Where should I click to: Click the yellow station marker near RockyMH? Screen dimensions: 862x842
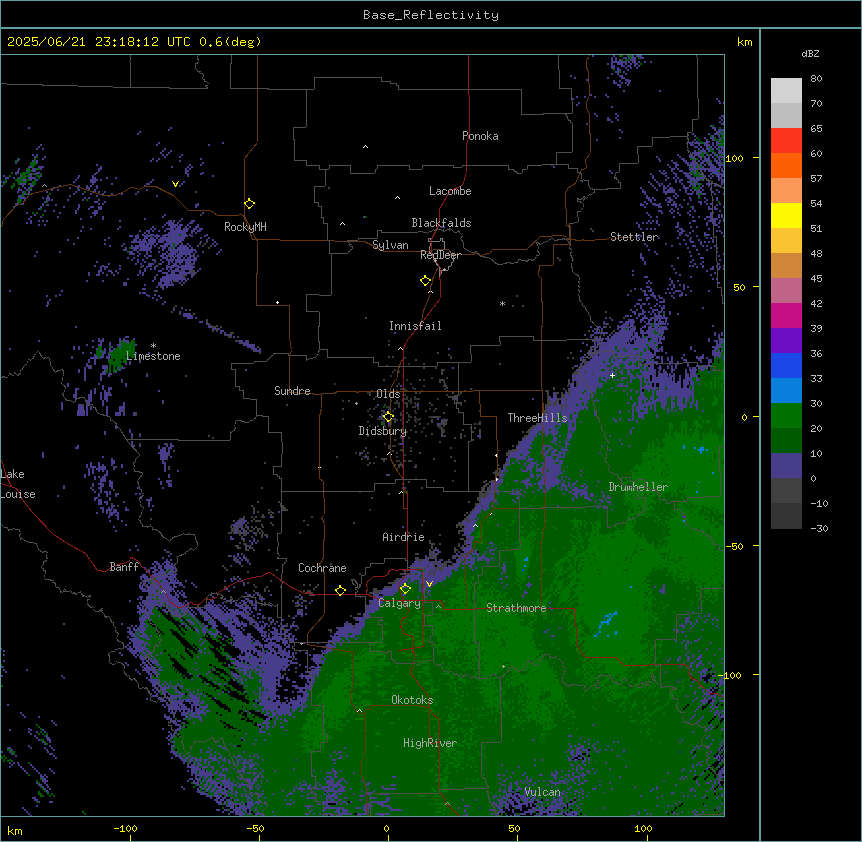249,203
